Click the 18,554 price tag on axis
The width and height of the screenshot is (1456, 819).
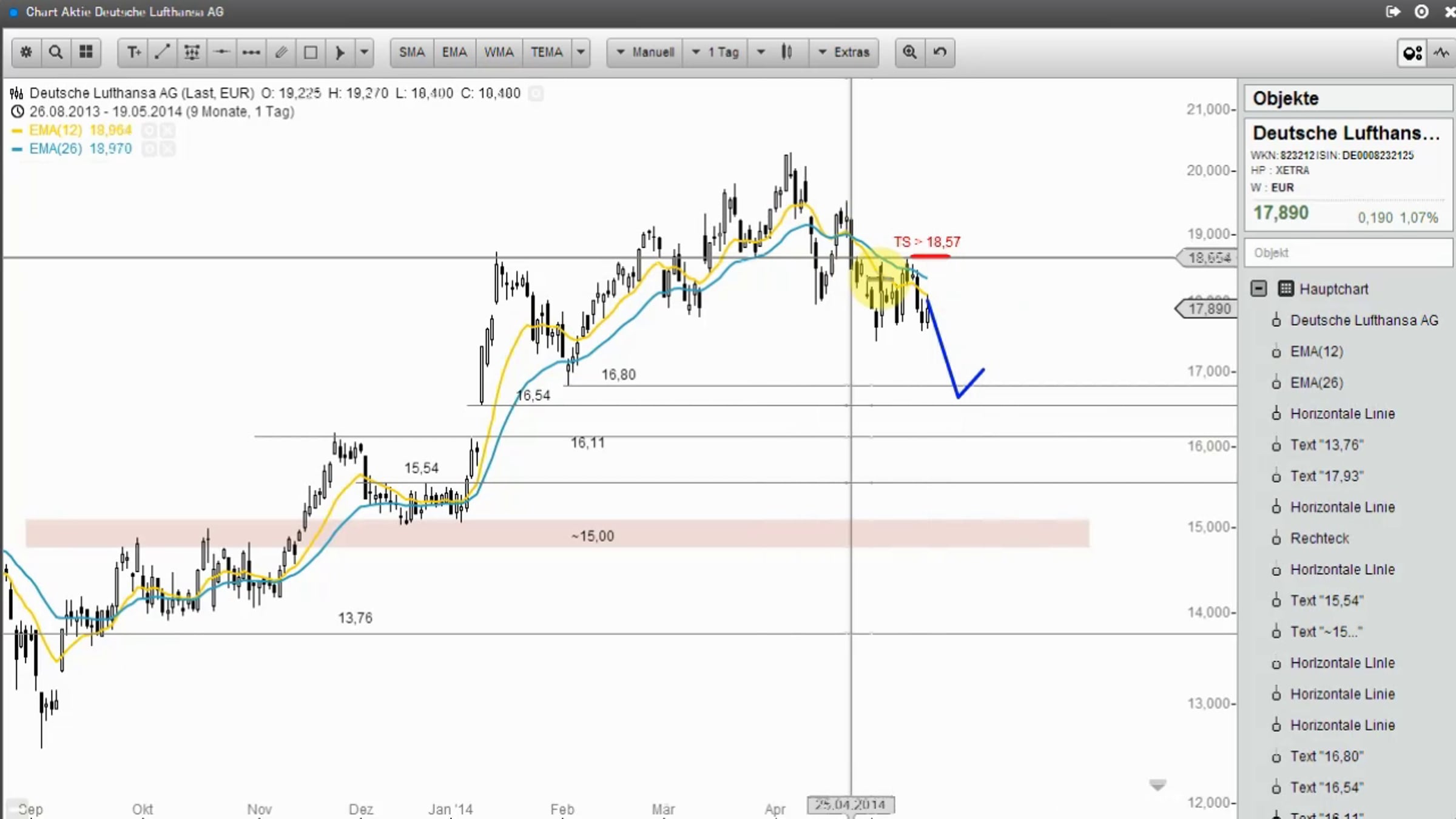coord(1206,258)
